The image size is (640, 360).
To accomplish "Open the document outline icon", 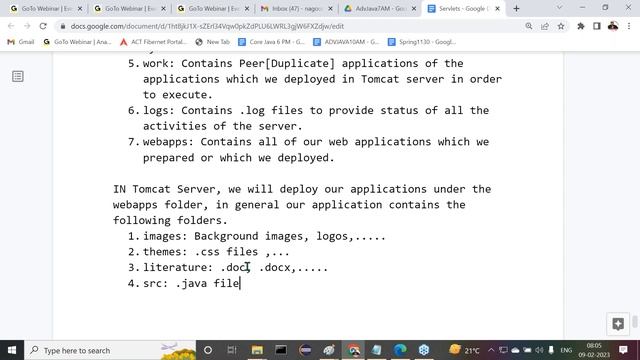I will (18, 76).
